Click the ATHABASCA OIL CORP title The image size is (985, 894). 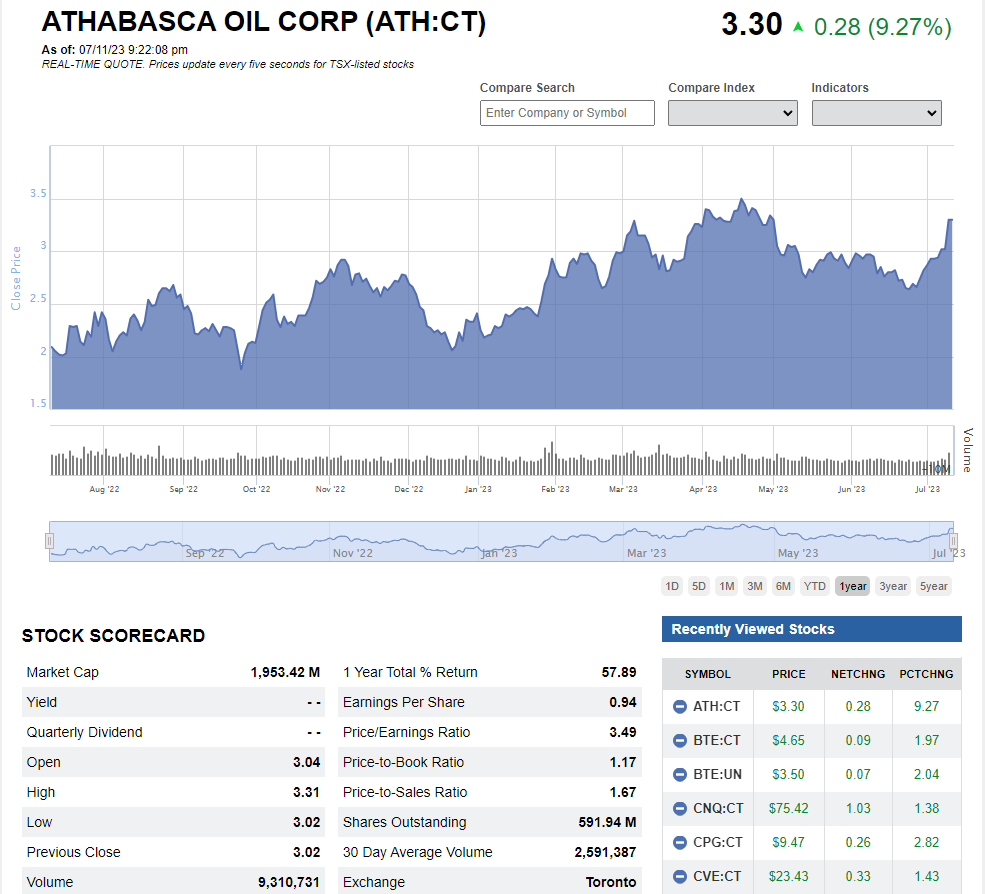pos(264,22)
